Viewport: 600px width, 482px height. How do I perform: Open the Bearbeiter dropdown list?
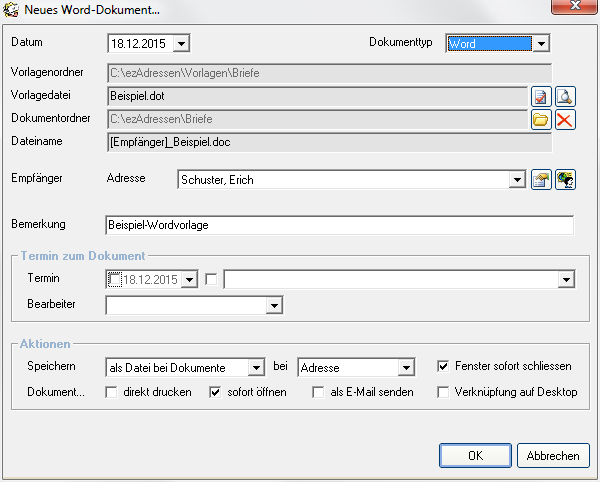pyautogui.click(x=273, y=304)
